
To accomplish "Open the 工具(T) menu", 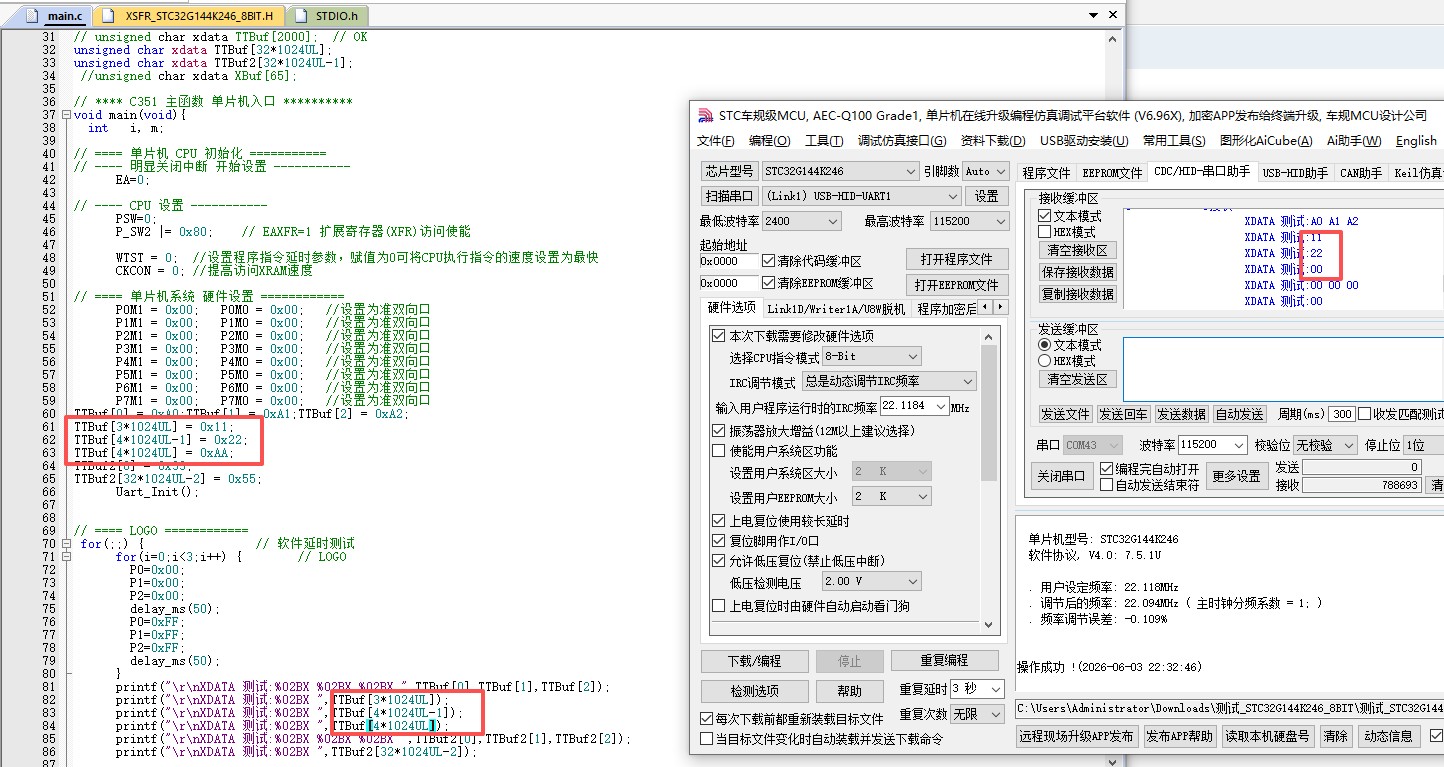I will coord(824,141).
